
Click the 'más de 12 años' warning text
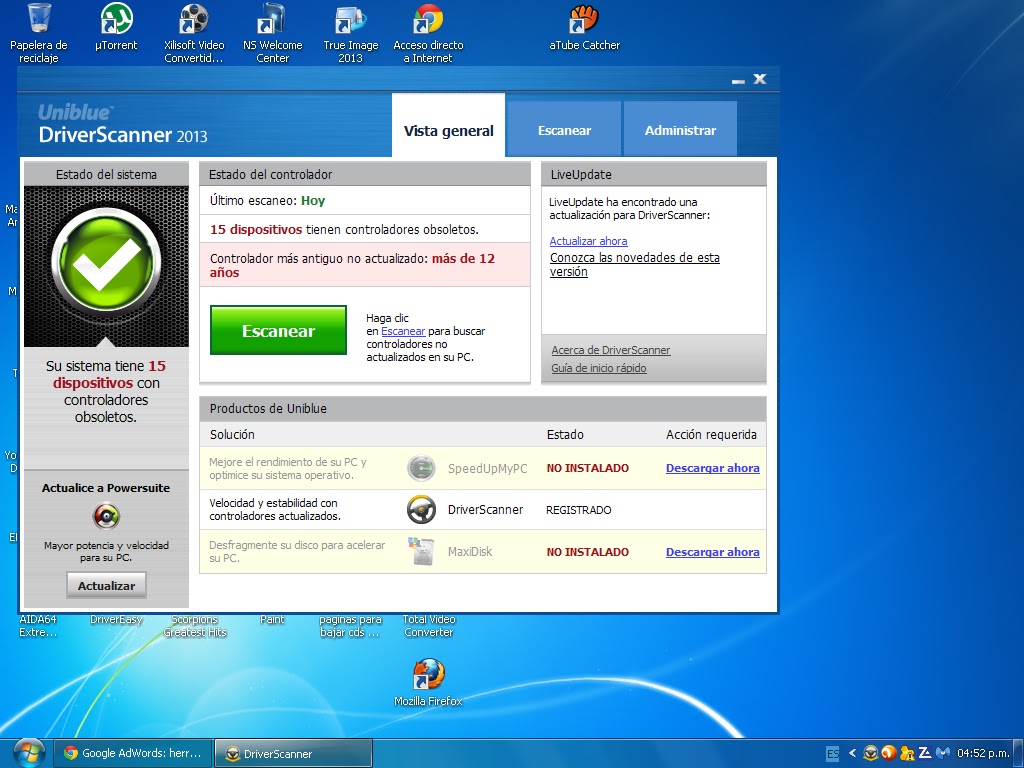tap(352, 265)
